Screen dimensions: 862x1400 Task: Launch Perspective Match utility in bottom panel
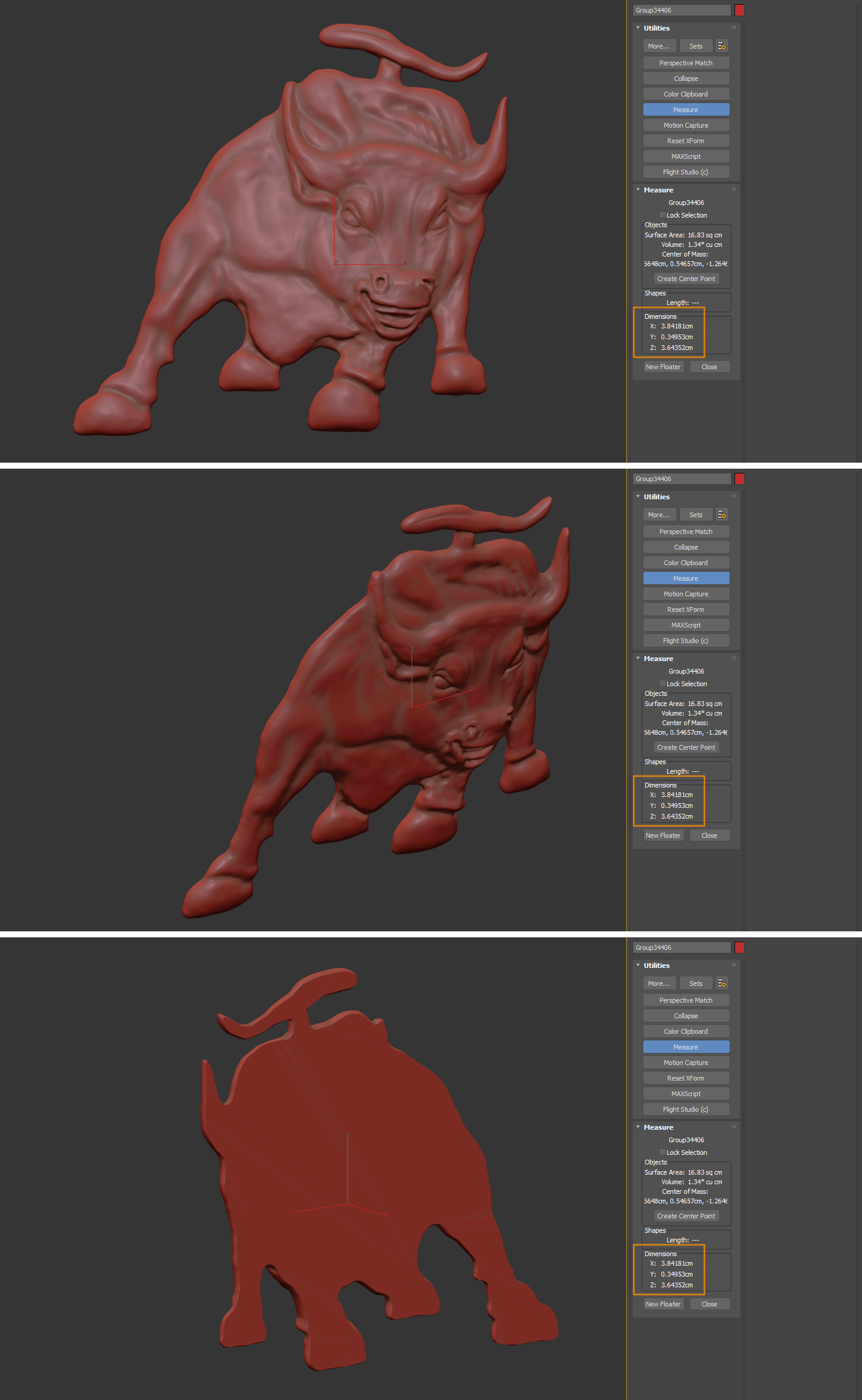(686, 1000)
